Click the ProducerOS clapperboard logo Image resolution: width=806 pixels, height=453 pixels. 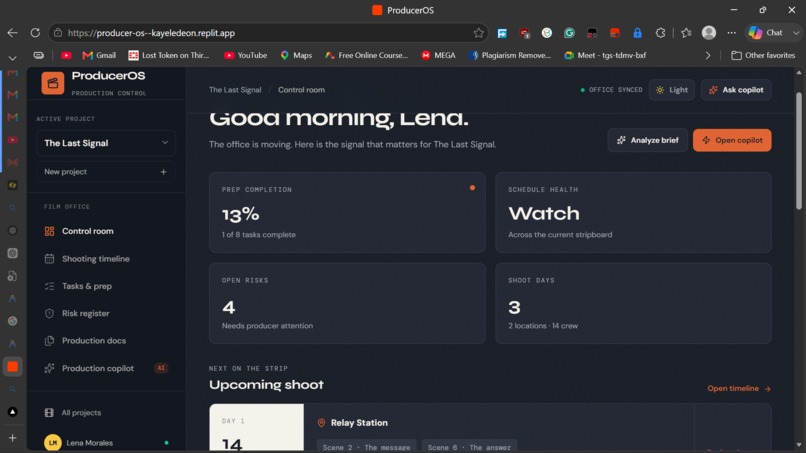coord(52,83)
